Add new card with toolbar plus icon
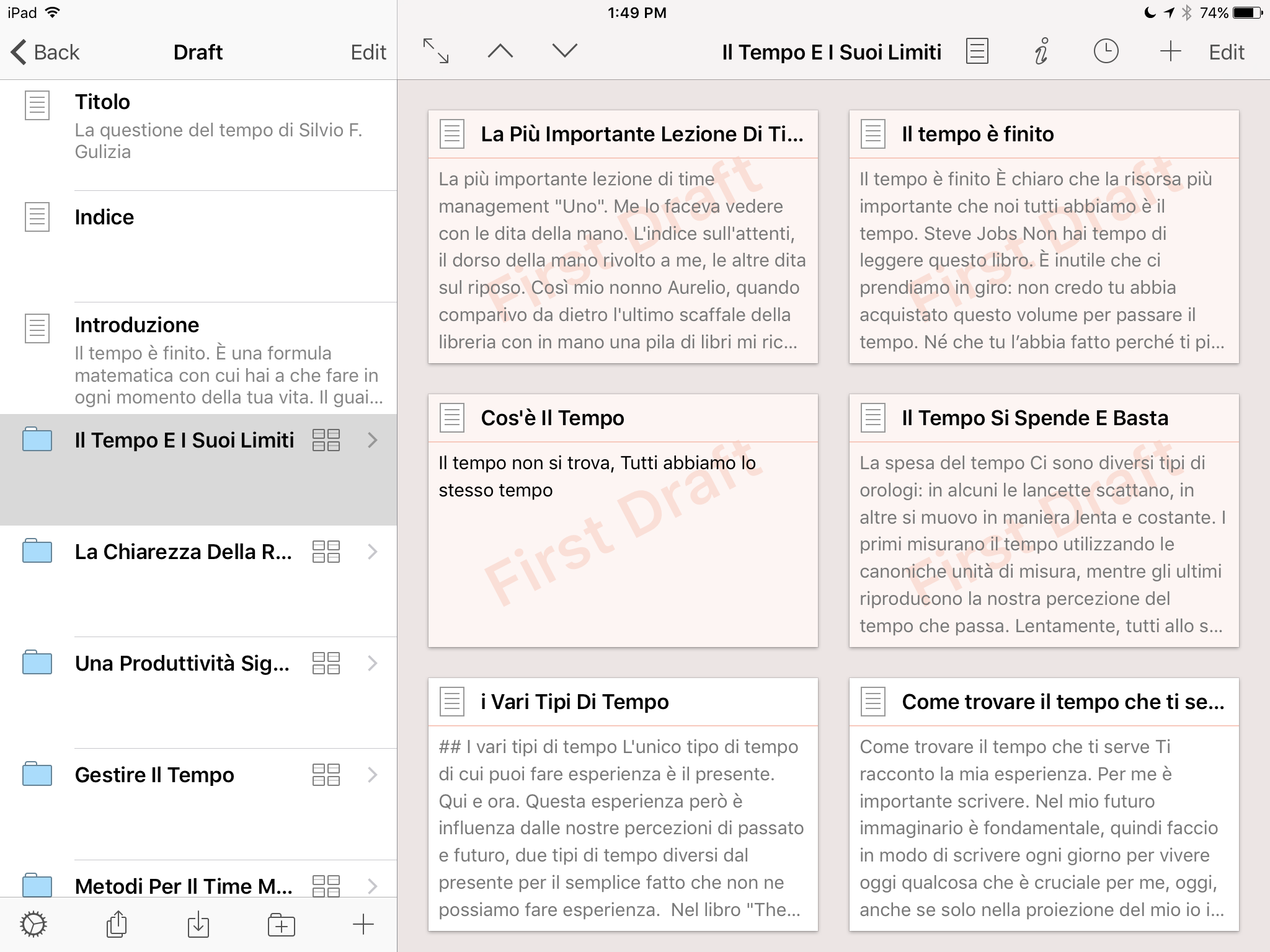This screenshot has width=1270, height=952. pos(1170,51)
